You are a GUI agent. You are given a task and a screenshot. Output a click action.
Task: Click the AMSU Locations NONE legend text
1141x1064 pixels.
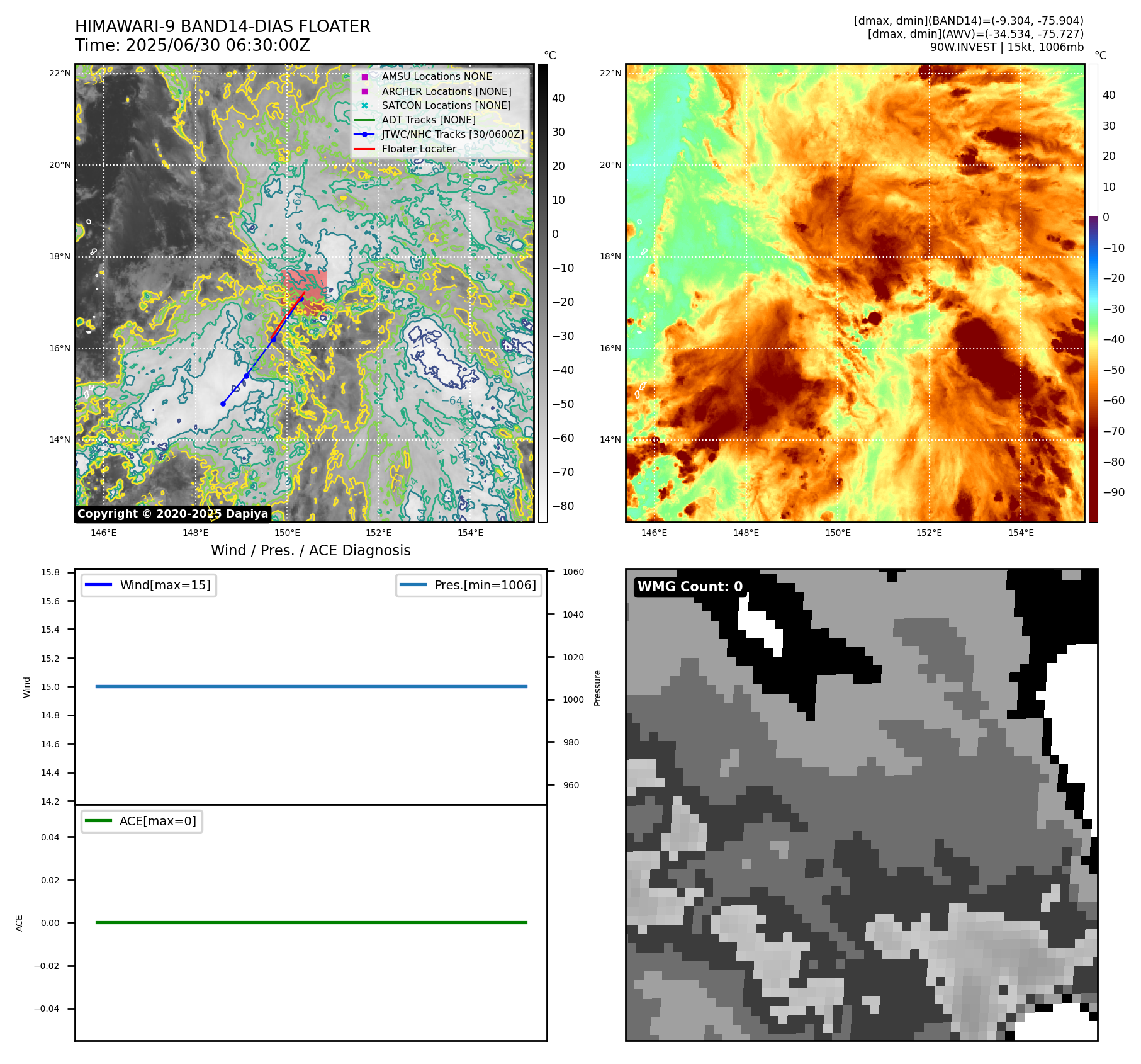tap(437, 77)
